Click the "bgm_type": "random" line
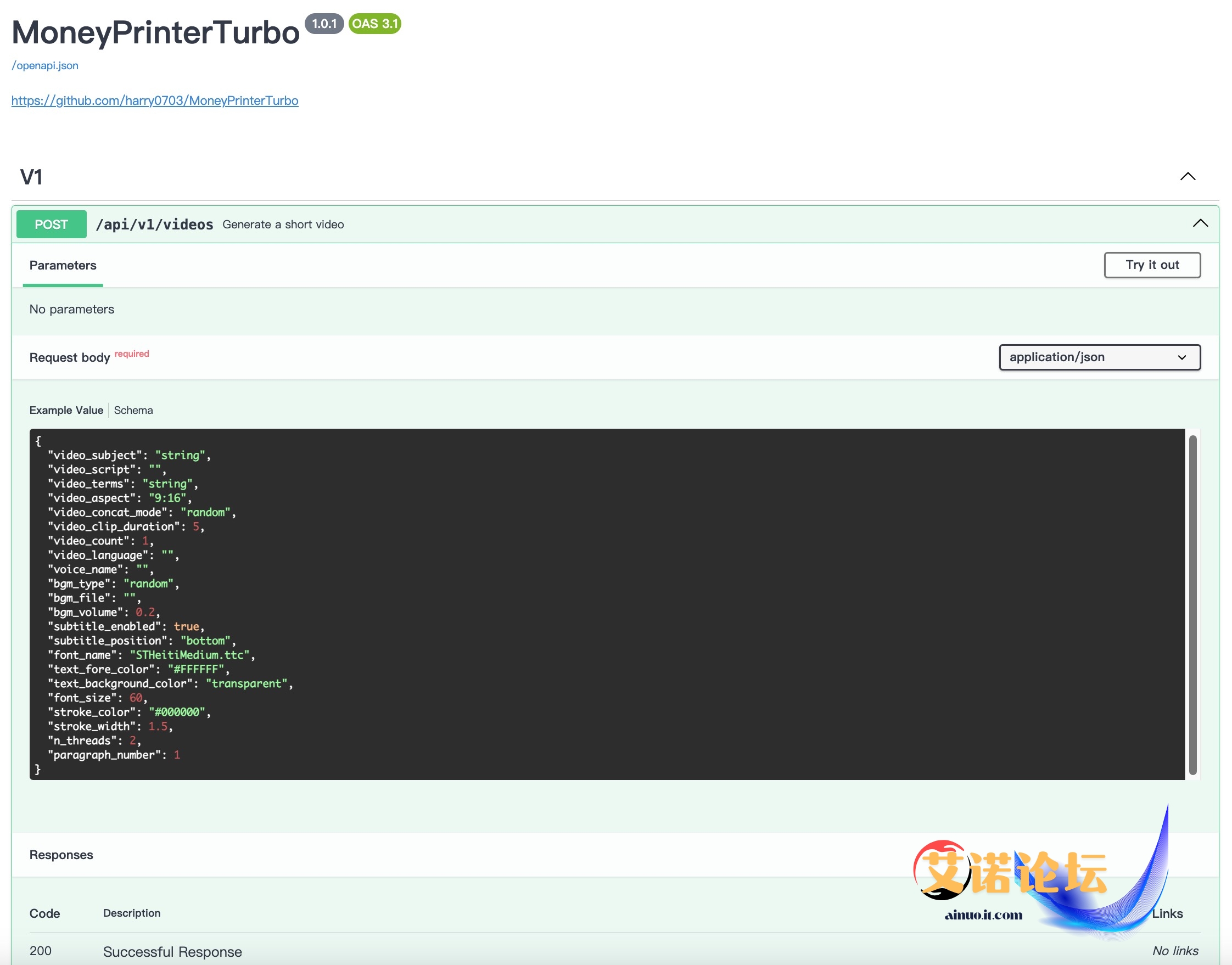 coord(114,584)
